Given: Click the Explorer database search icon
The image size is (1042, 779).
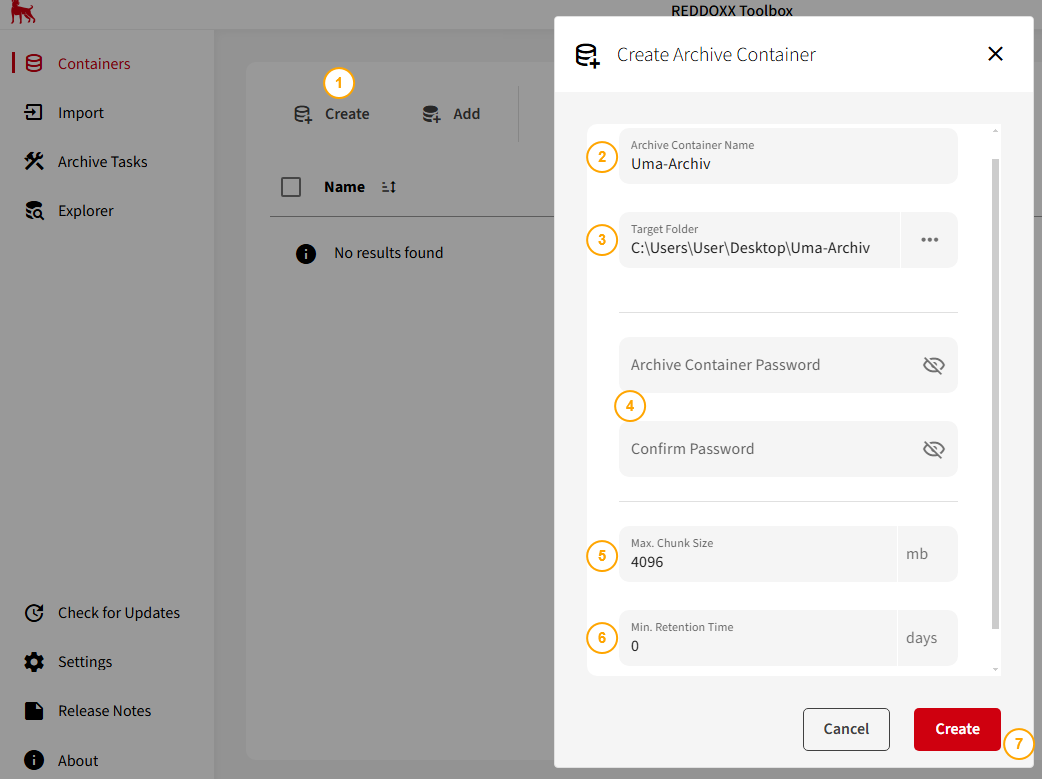Looking at the screenshot, I should (x=34, y=211).
